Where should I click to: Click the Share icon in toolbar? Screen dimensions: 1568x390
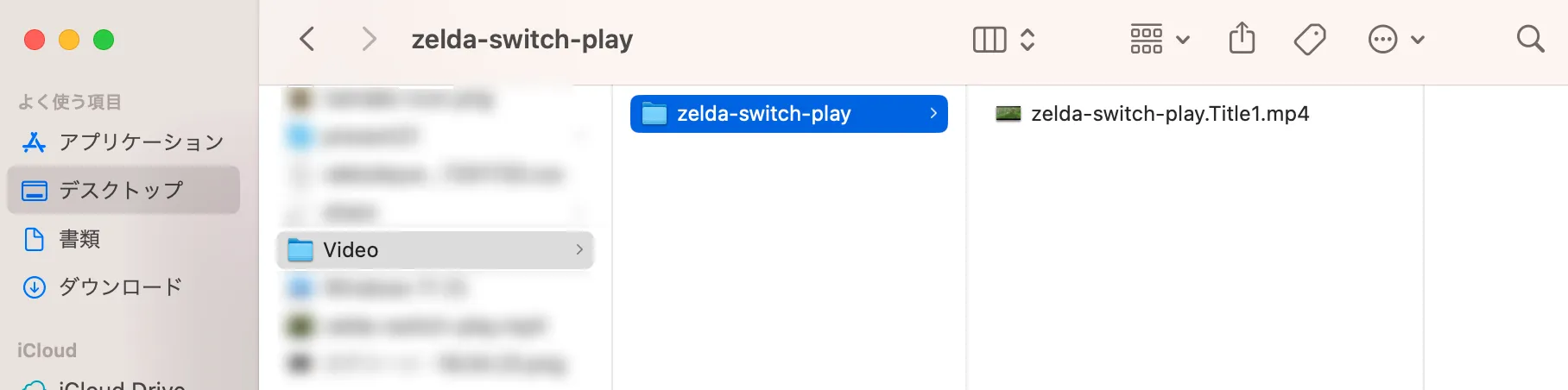(x=1242, y=39)
